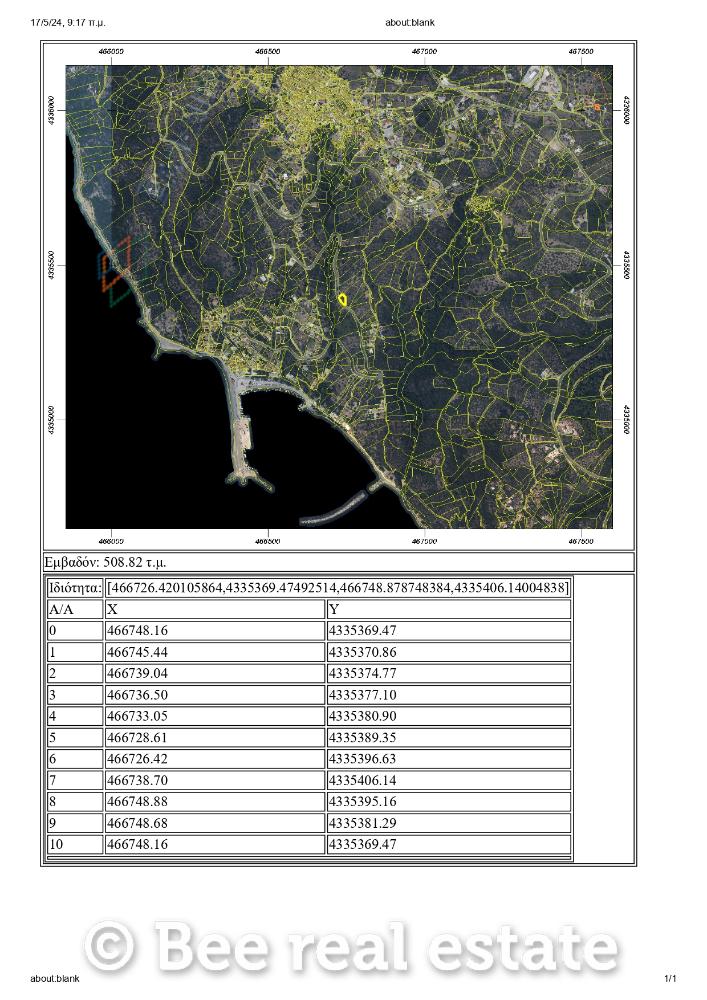Image resolution: width=707 pixels, height=1000 pixels.
Task: Select X value "466748.88"
Action: [x=138, y=802]
